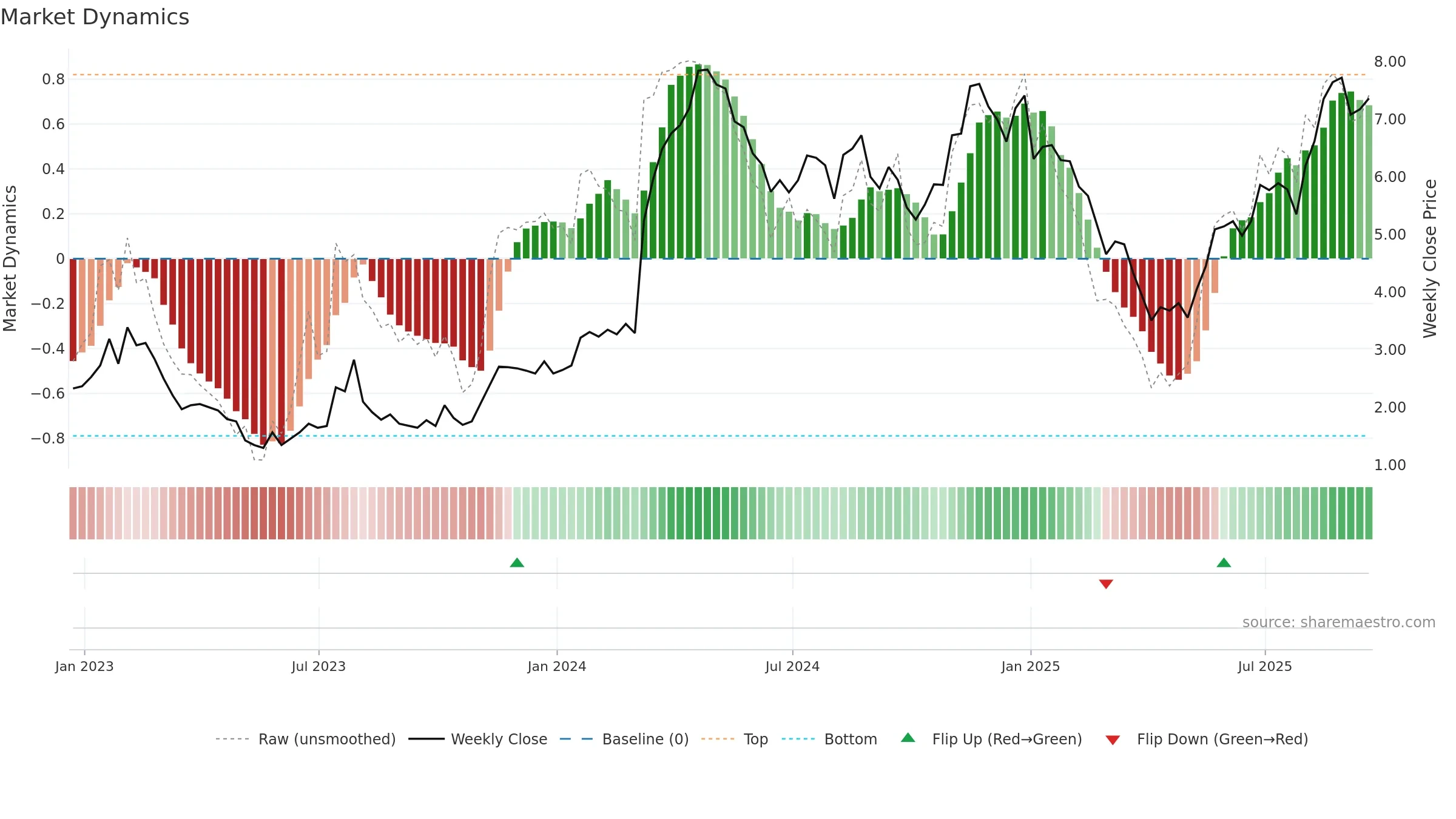Click the Jan 2023 axis label

coord(84,666)
